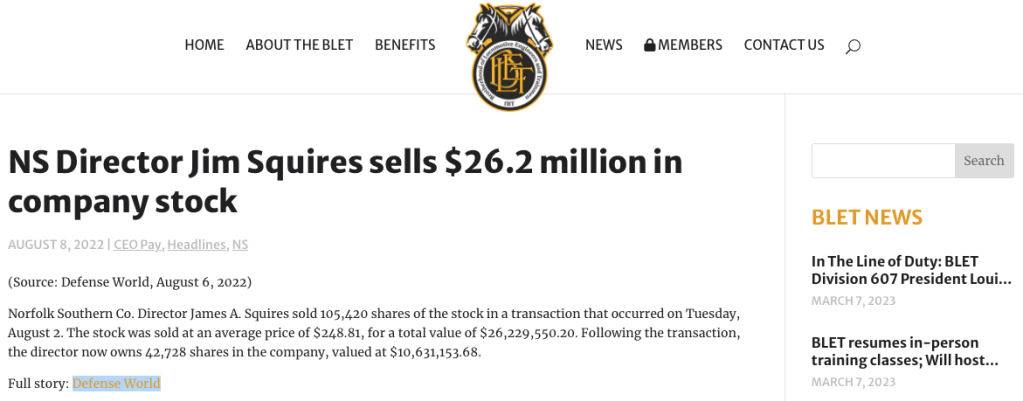The image size is (1023, 401).
Task: Open the Home menu item
Action: click(204, 45)
